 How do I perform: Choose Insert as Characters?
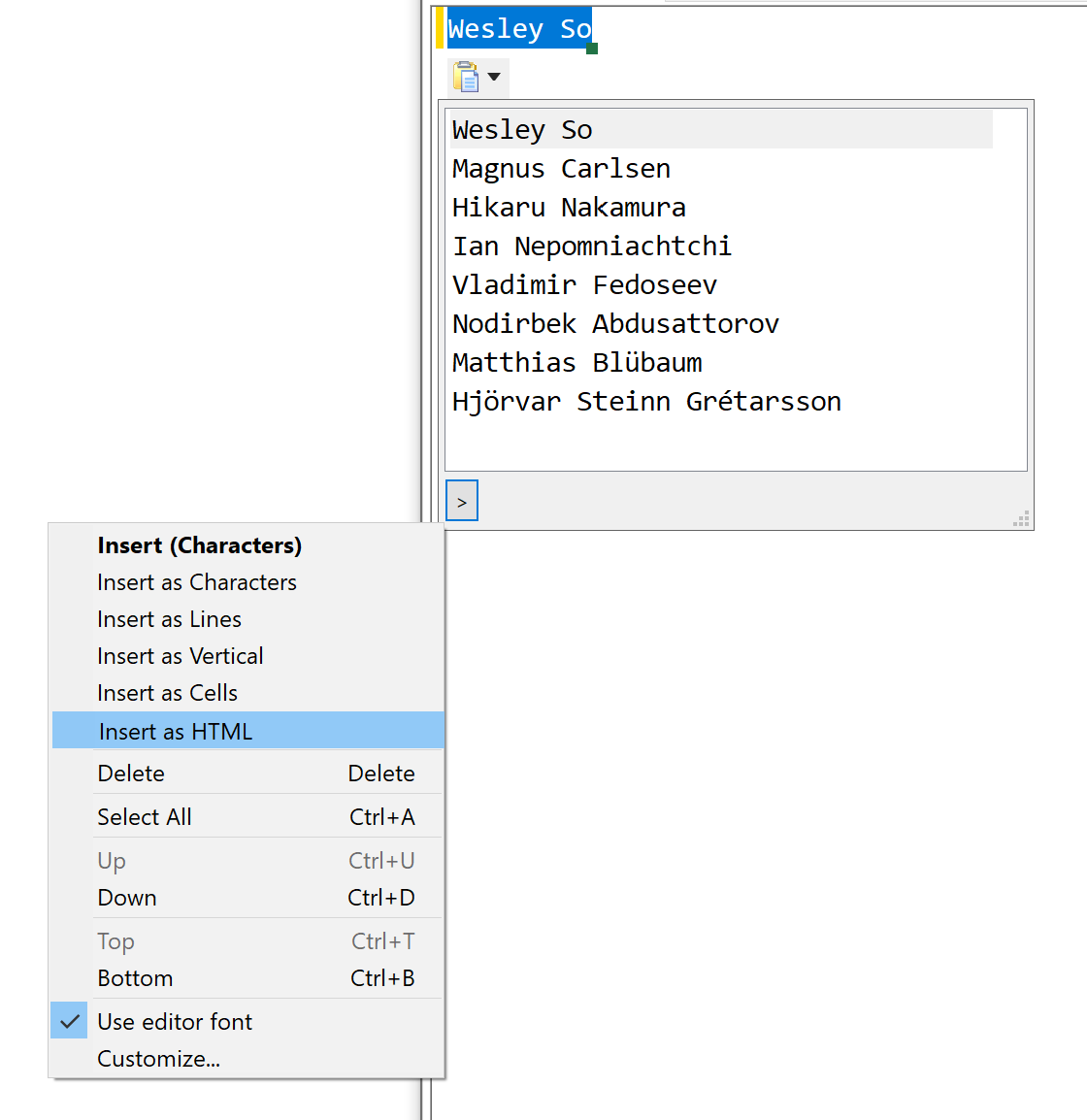(x=247, y=582)
